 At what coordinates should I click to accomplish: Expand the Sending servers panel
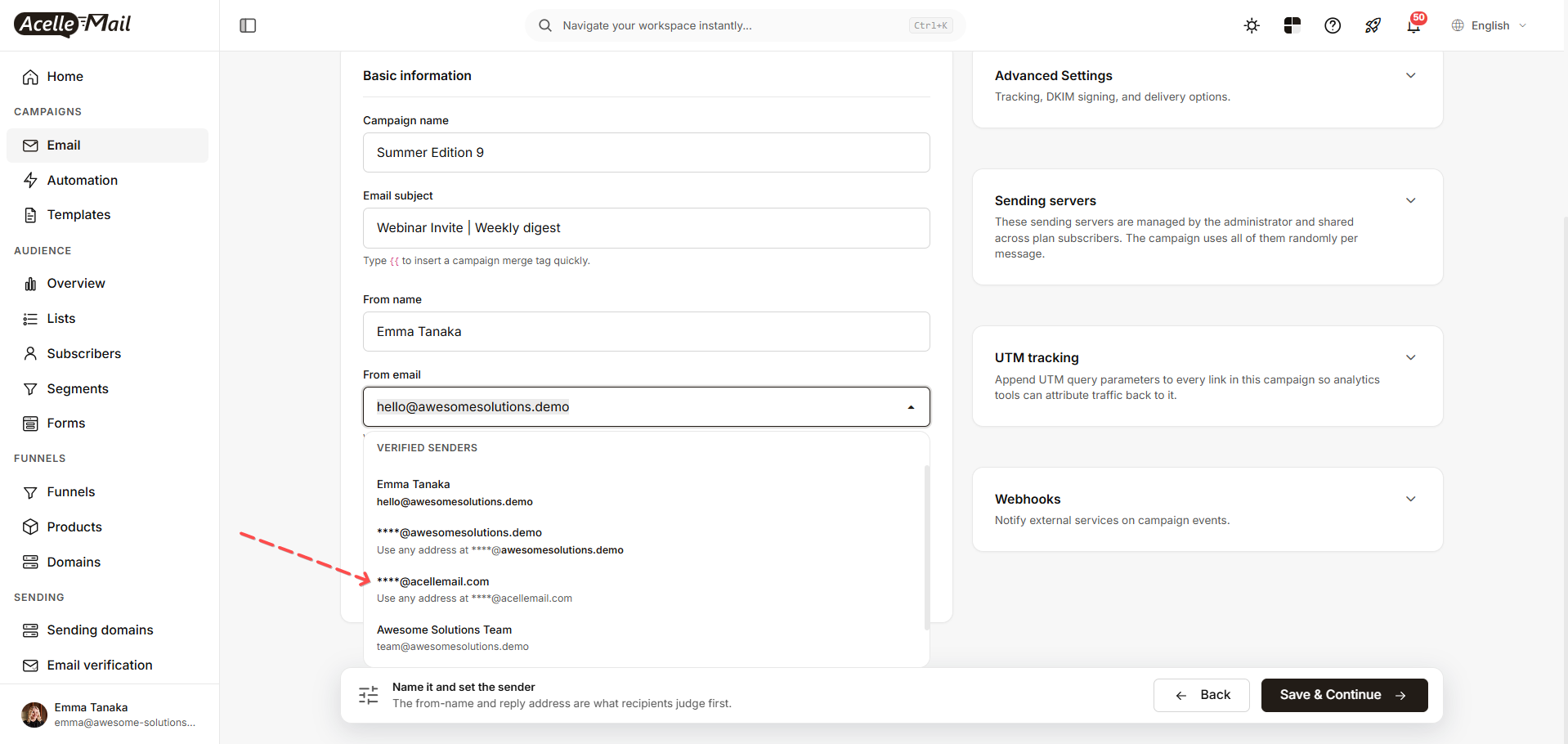pos(1410,200)
